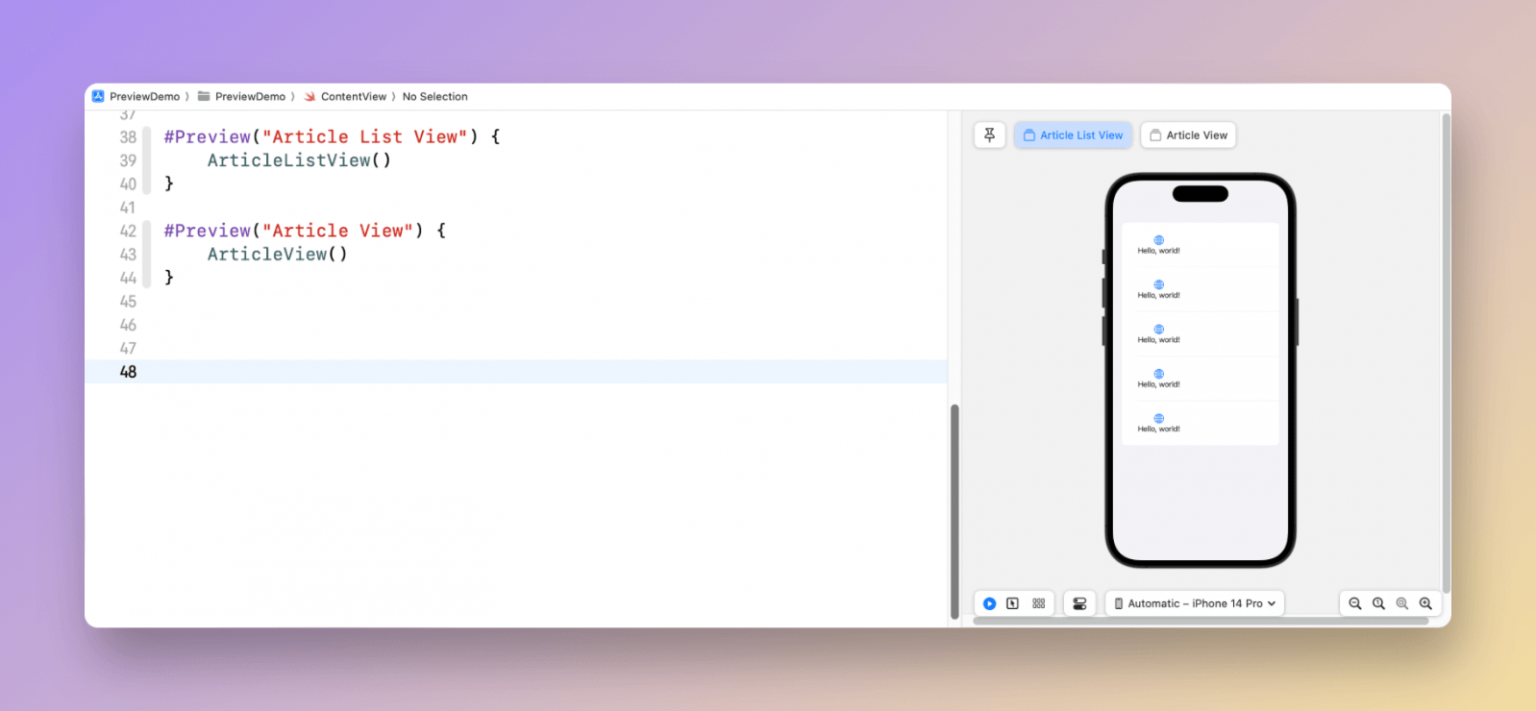Viewport: 1536px width, 711px height.
Task: Click the ContentView file icon in the breadcrumb
Action: coord(311,96)
